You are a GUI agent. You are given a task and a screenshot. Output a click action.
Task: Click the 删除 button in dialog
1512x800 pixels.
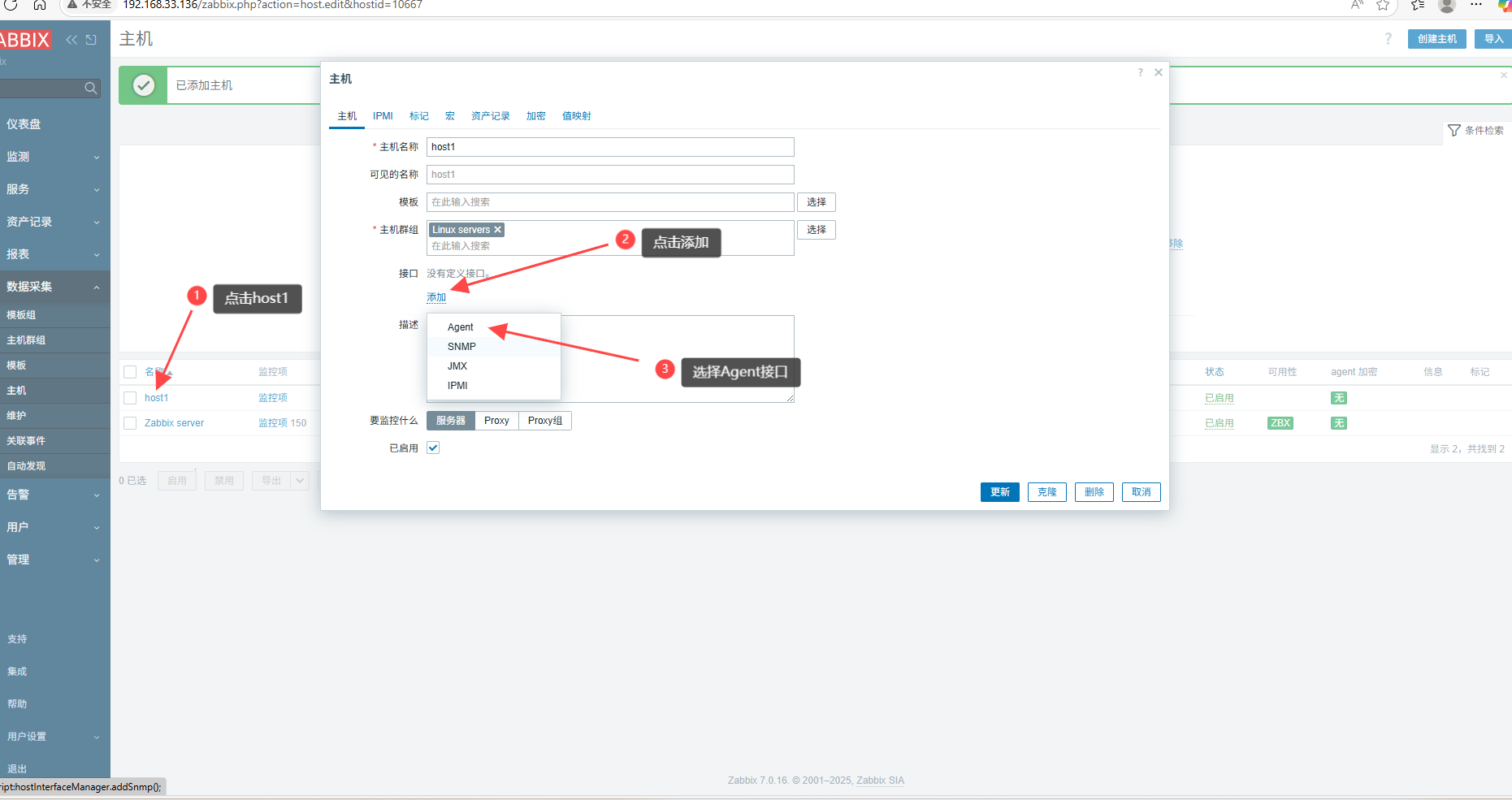1094,492
